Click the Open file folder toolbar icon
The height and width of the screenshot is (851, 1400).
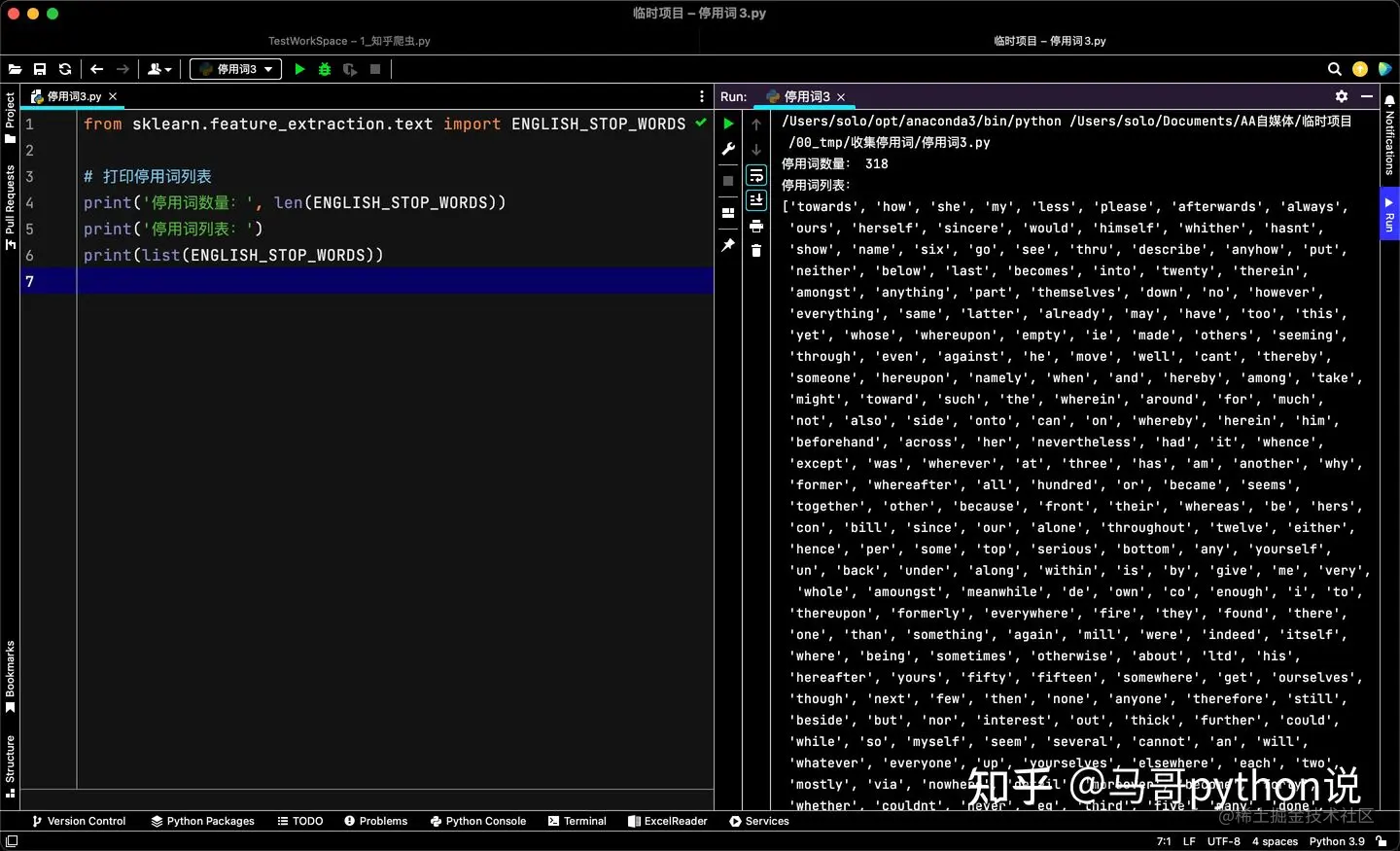point(15,69)
